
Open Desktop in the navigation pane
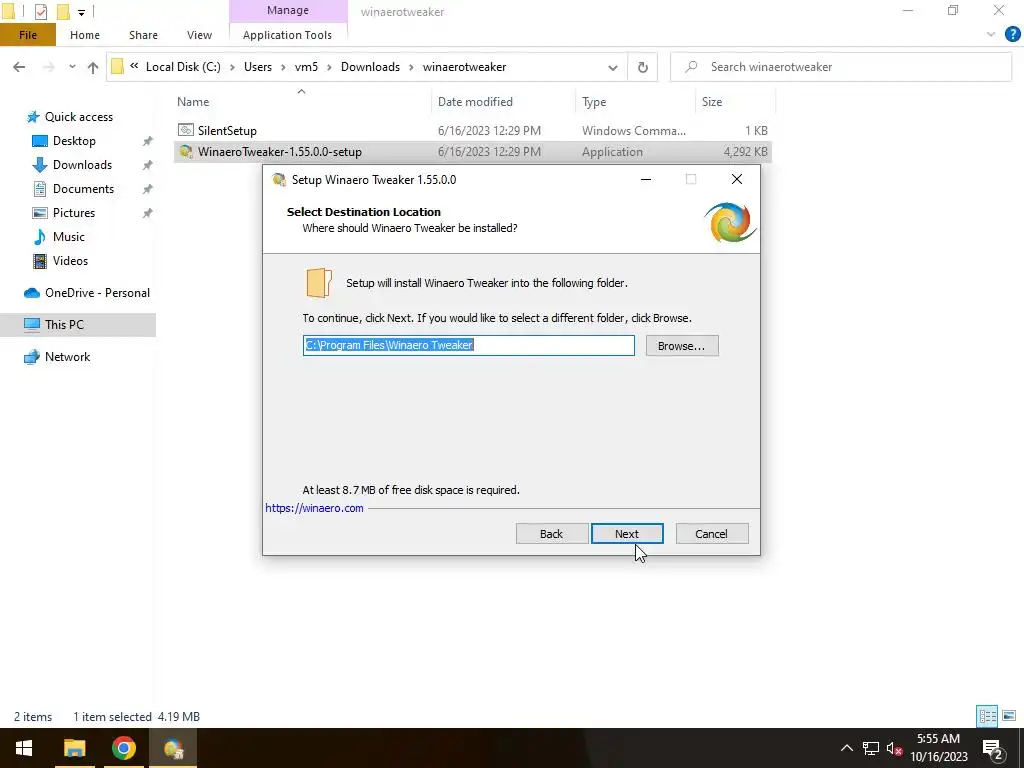coord(74,141)
